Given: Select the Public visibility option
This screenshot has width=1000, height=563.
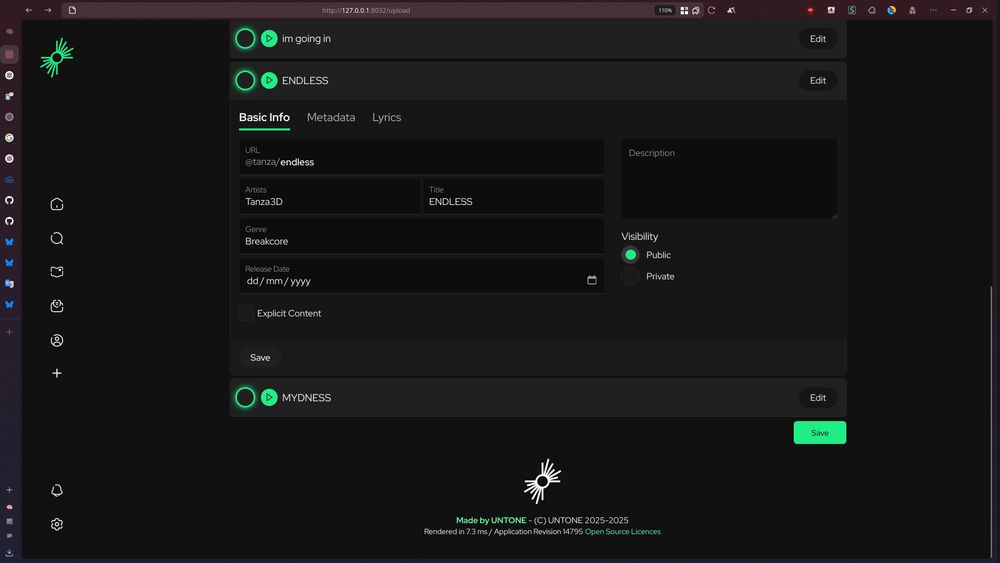Looking at the screenshot, I should (630, 255).
